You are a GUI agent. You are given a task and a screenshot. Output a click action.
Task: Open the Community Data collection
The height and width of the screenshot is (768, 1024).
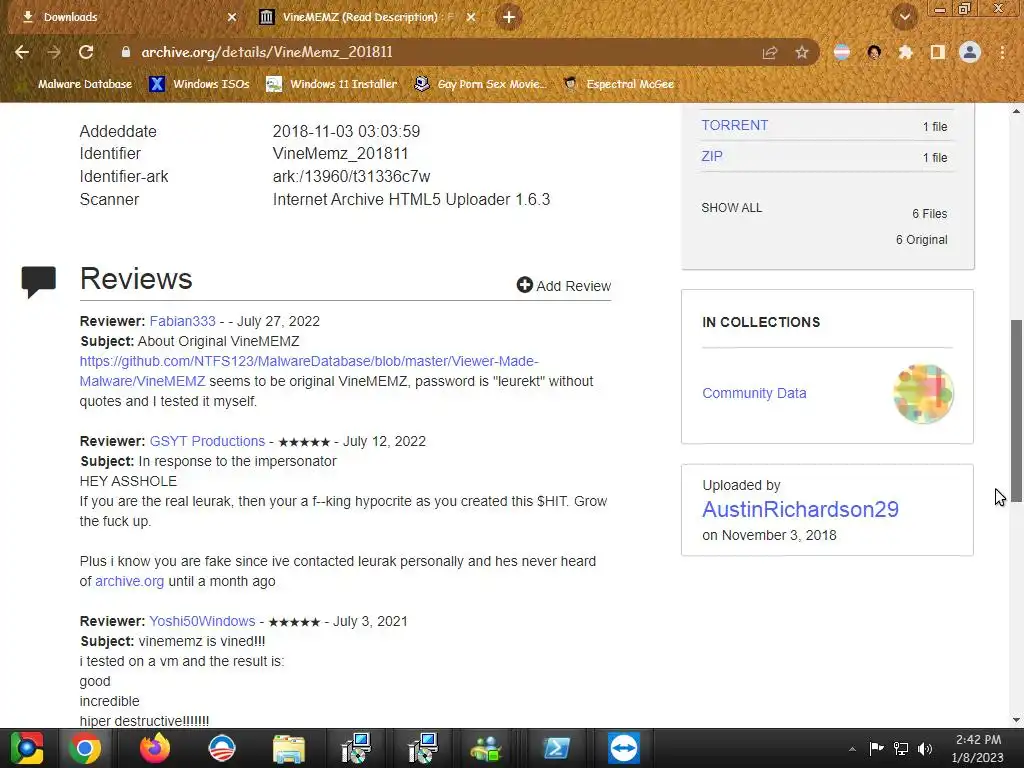[754, 393]
